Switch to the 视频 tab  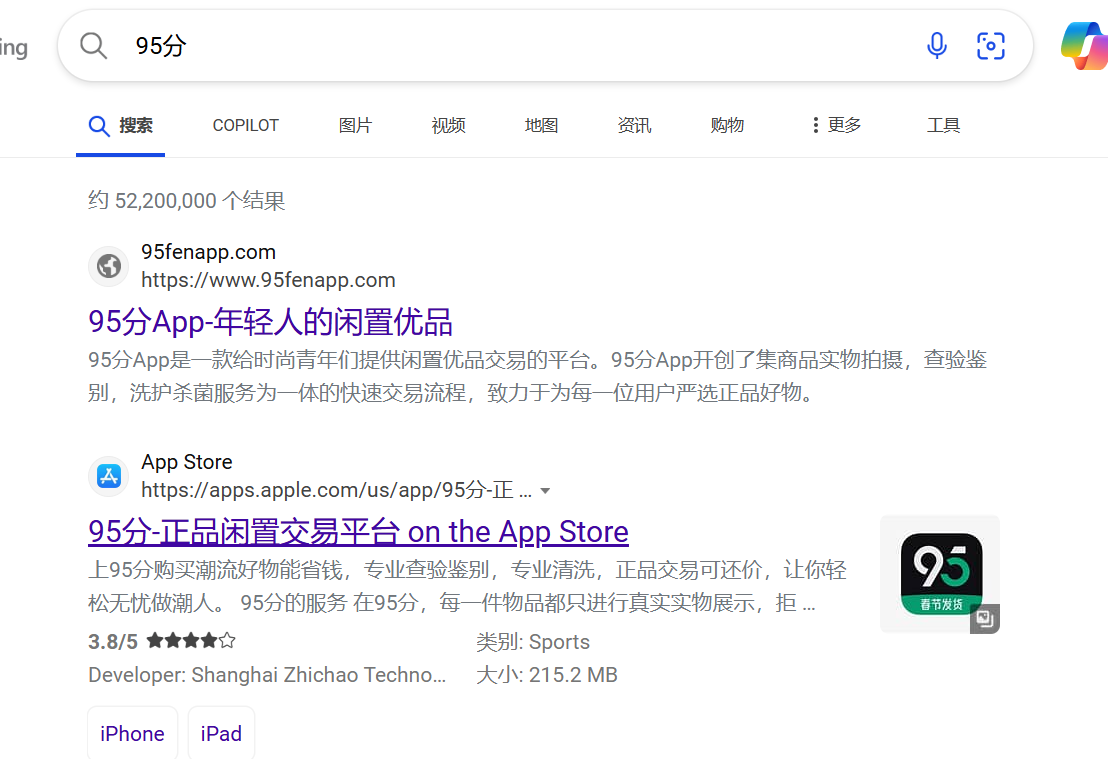coord(449,126)
